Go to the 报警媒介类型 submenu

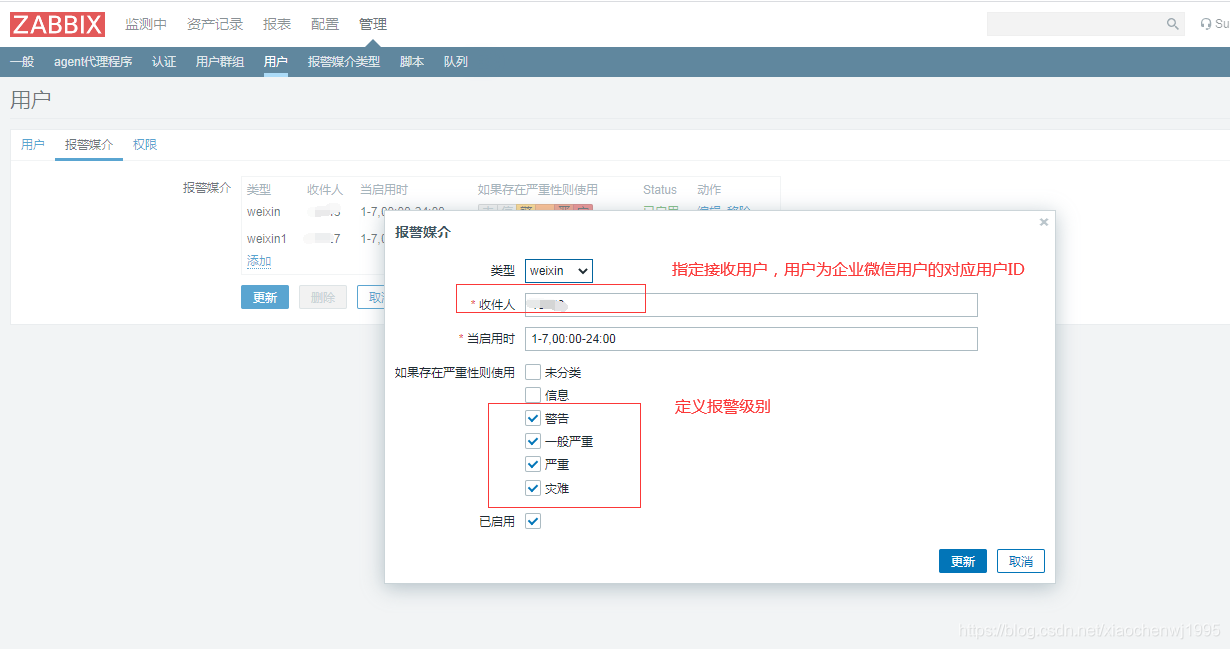344,62
